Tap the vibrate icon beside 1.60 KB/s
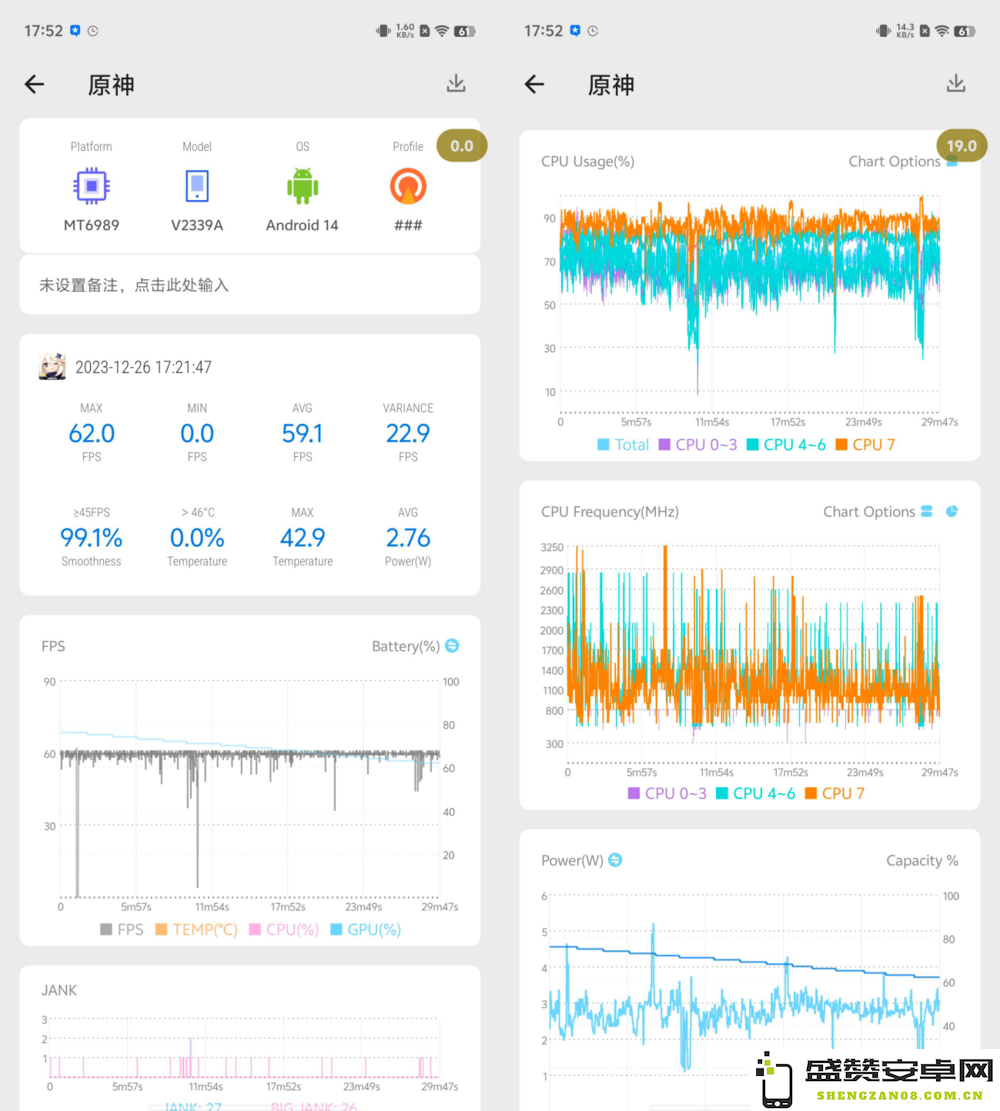The height and width of the screenshot is (1111, 1000). 383,31
